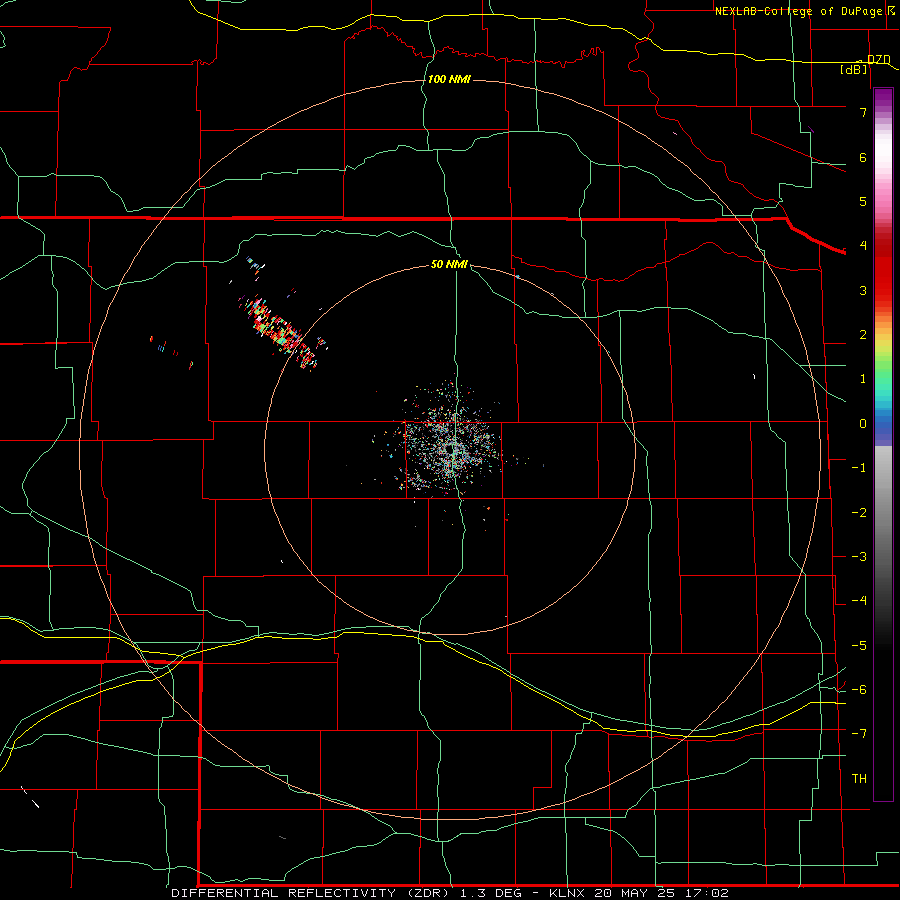The width and height of the screenshot is (900, 900).
Task: Click the 100 NMI range ring label
Action: point(449,79)
